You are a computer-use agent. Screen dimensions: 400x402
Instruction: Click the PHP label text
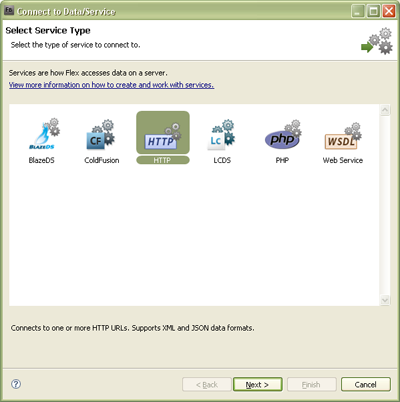[282, 160]
